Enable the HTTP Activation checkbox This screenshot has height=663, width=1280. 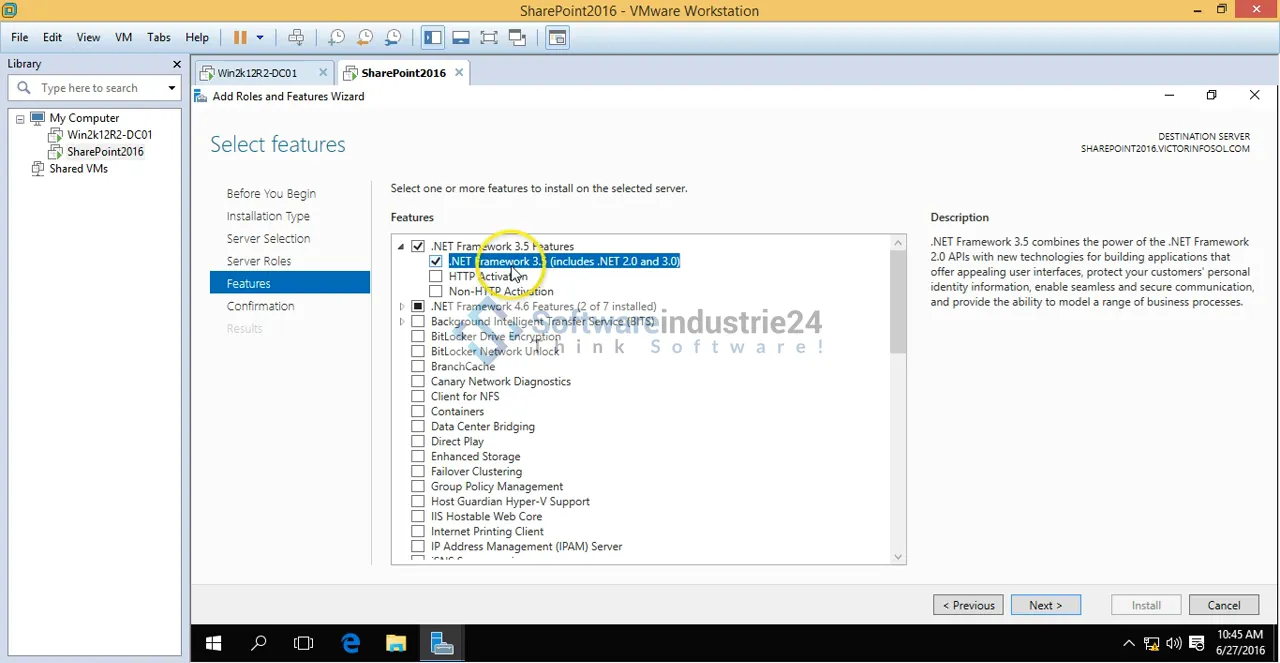436,277
